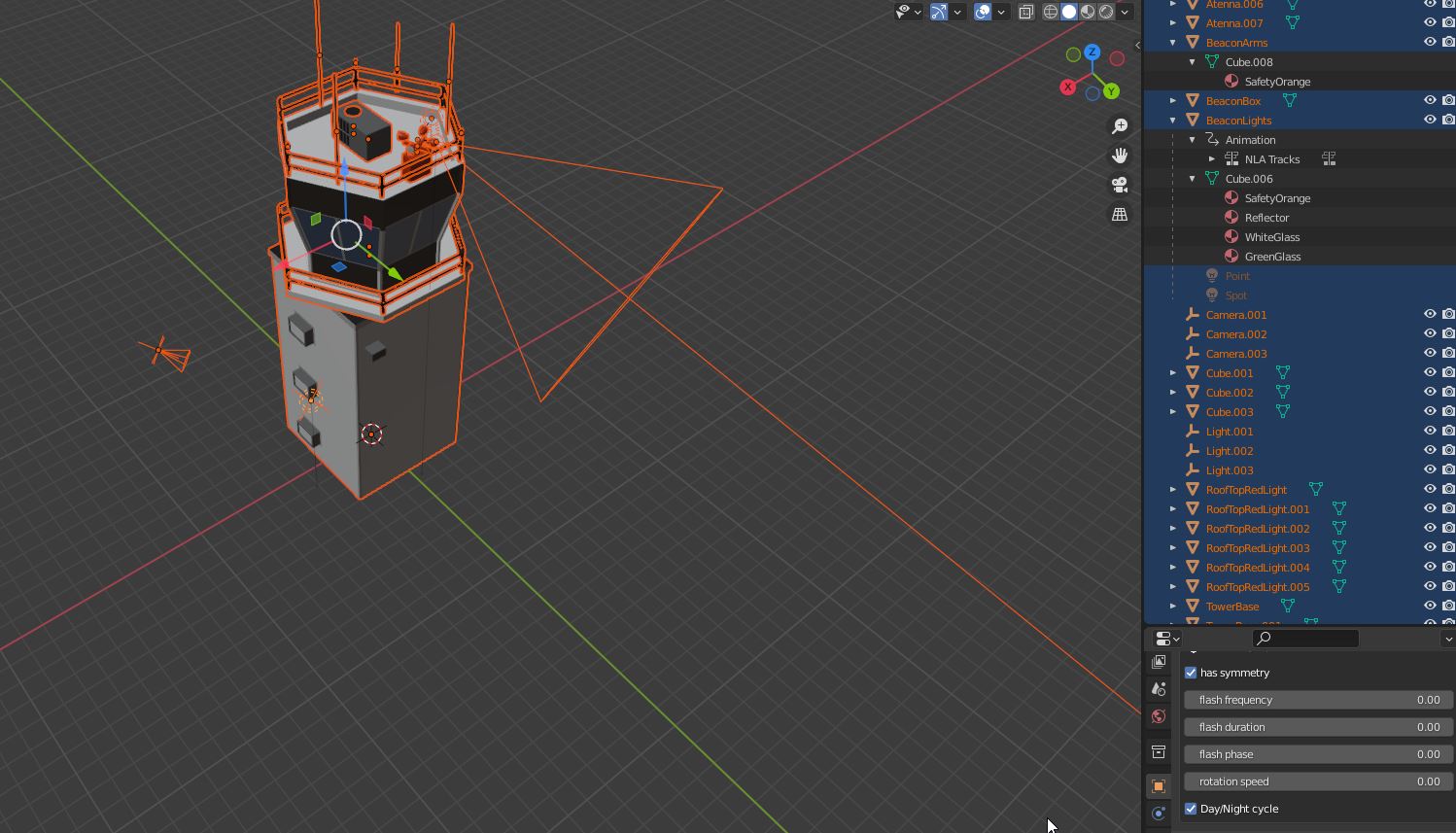Collapse the BeaconLights hierarchy
The image size is (1456, 833).
pyautogui.click(x=1173, y=121)
